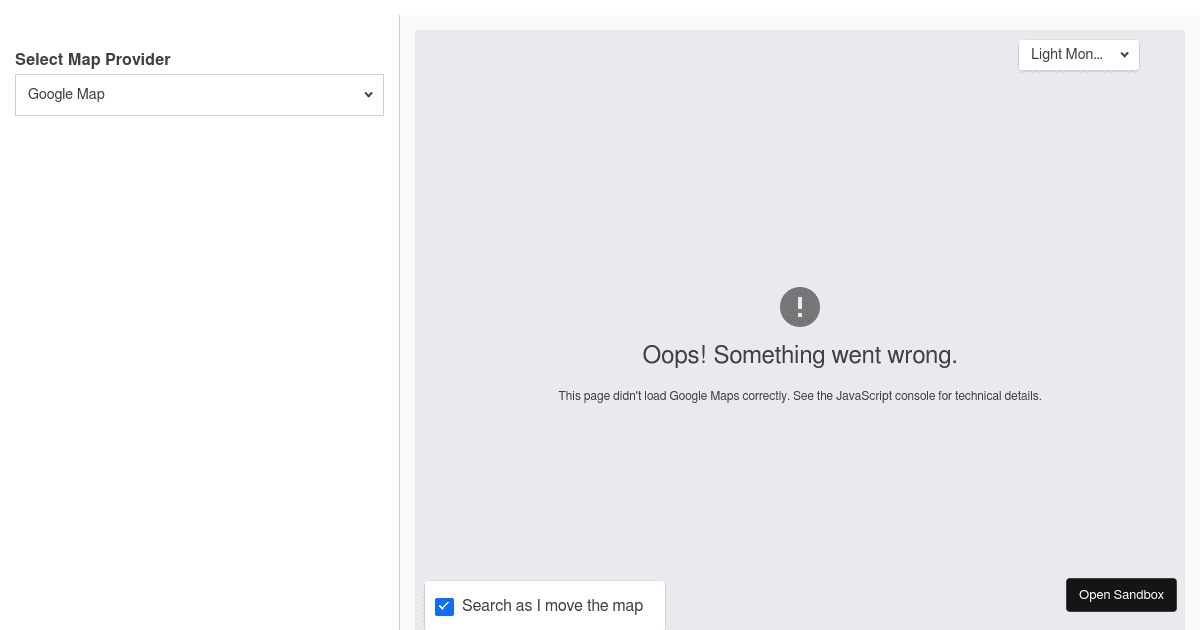This screenshot has height=630, width=1200.
Task: Click the "Oops! Something went wrong." heading
Action: tap(799, 355)
